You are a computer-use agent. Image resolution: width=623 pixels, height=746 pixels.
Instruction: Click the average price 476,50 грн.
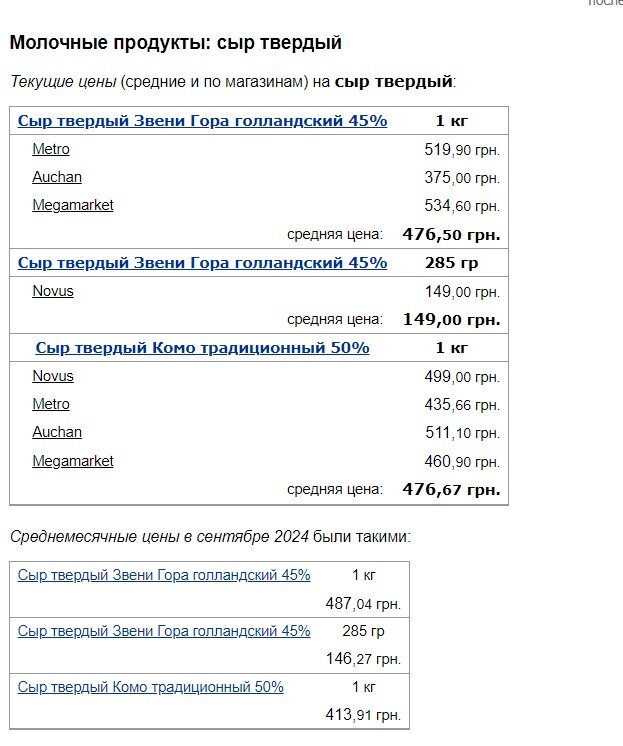point(451,235)
